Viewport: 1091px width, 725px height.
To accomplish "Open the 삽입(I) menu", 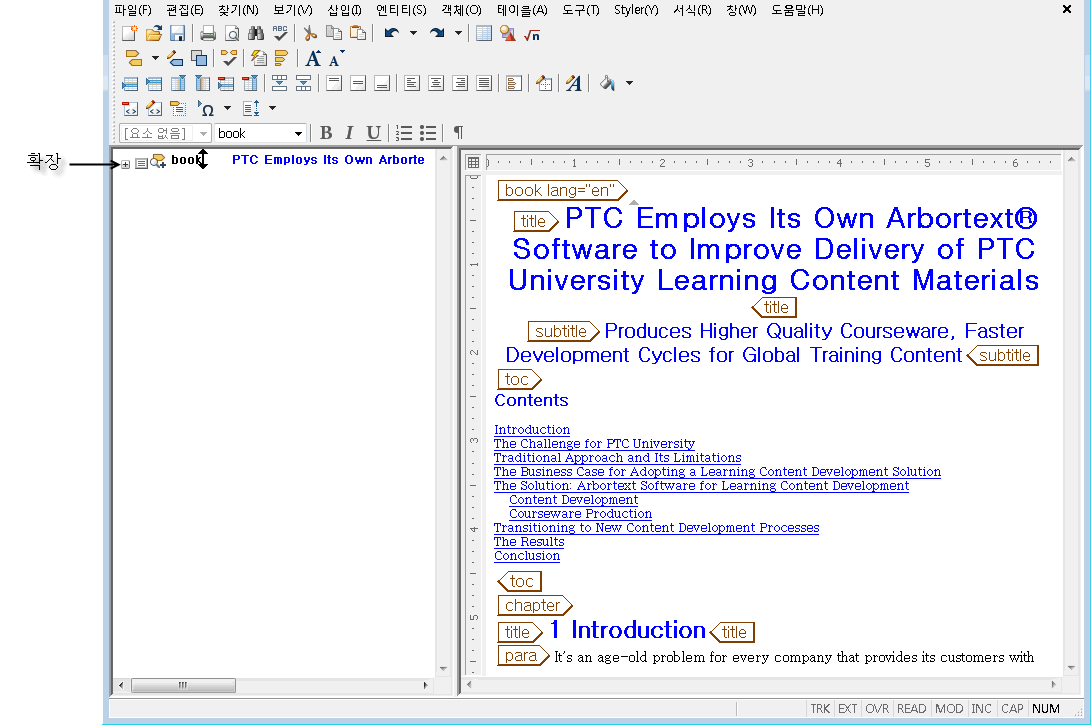I will point(344,10).
